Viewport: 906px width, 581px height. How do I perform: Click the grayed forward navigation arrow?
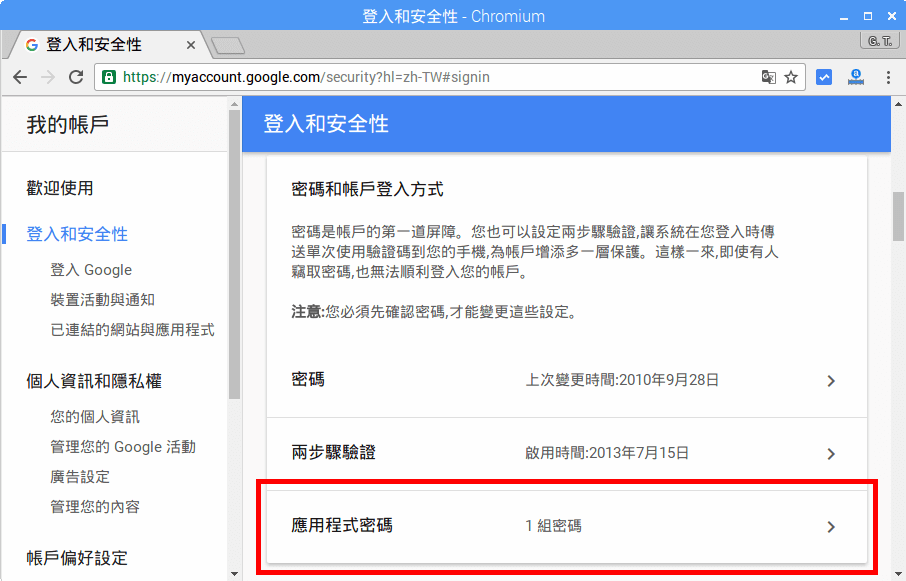click(x=47, y=77)
